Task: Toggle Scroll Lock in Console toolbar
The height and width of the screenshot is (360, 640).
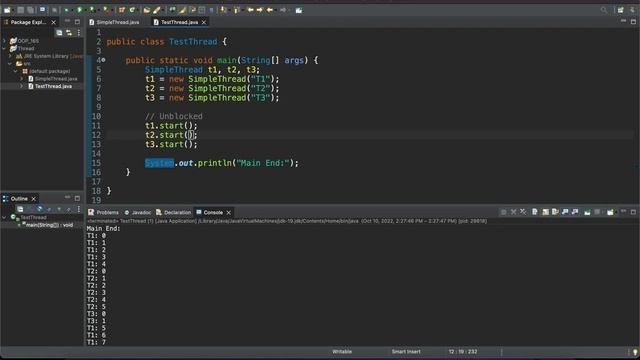Action: (545, 212)
